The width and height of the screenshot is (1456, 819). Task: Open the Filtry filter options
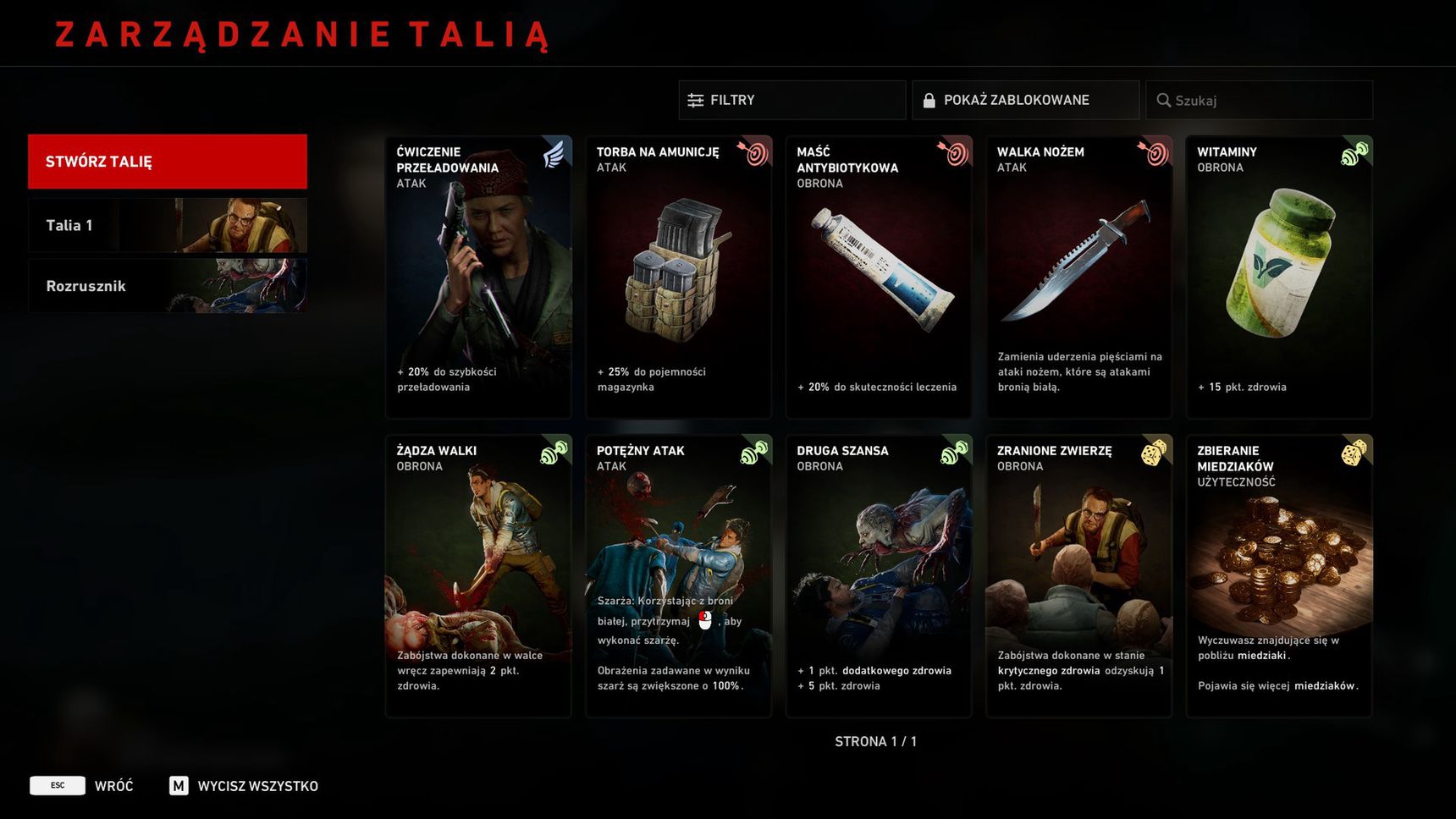click(792, 101)
